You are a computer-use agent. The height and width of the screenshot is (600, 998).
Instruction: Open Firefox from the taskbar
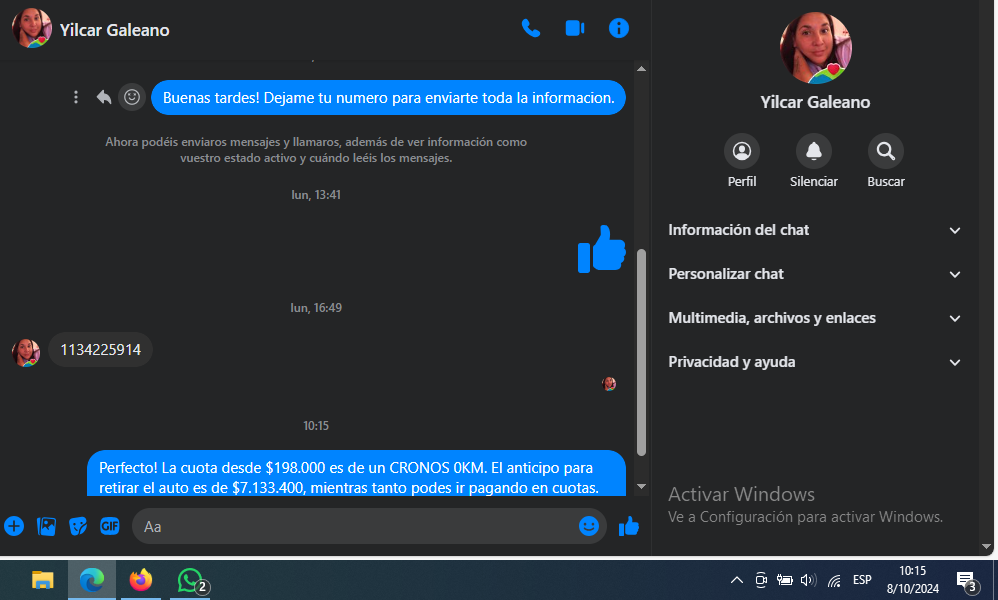pyautogui.click(x=141, y=580)
